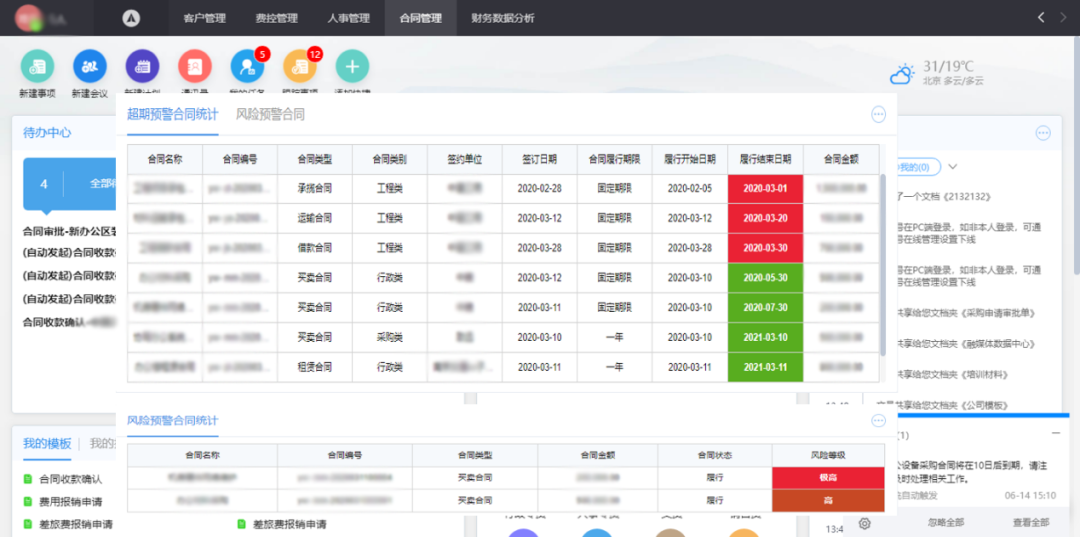1080x537 pixels.
Task: Open the tasks icon with badge 5
Action: click(247, 67)
